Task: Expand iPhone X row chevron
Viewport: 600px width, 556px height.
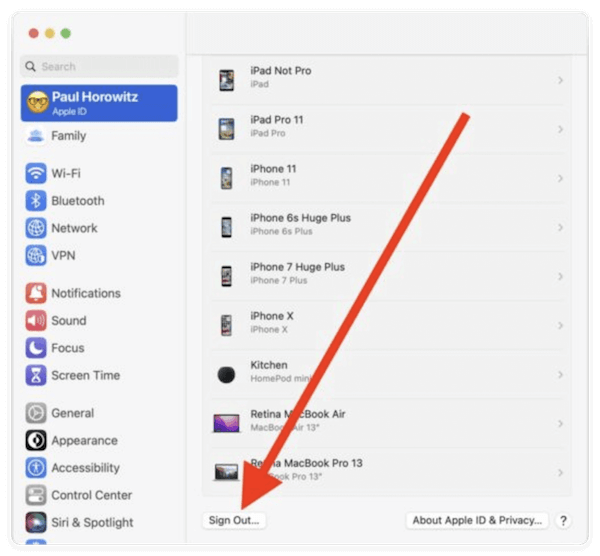Action: coord(560,325)
